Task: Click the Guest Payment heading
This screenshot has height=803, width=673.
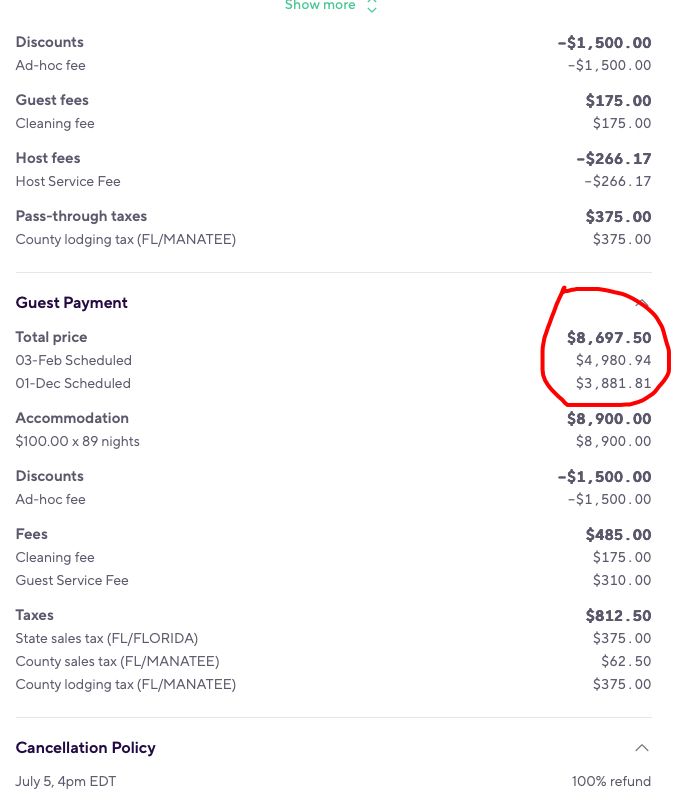Action: pos(72,303)
